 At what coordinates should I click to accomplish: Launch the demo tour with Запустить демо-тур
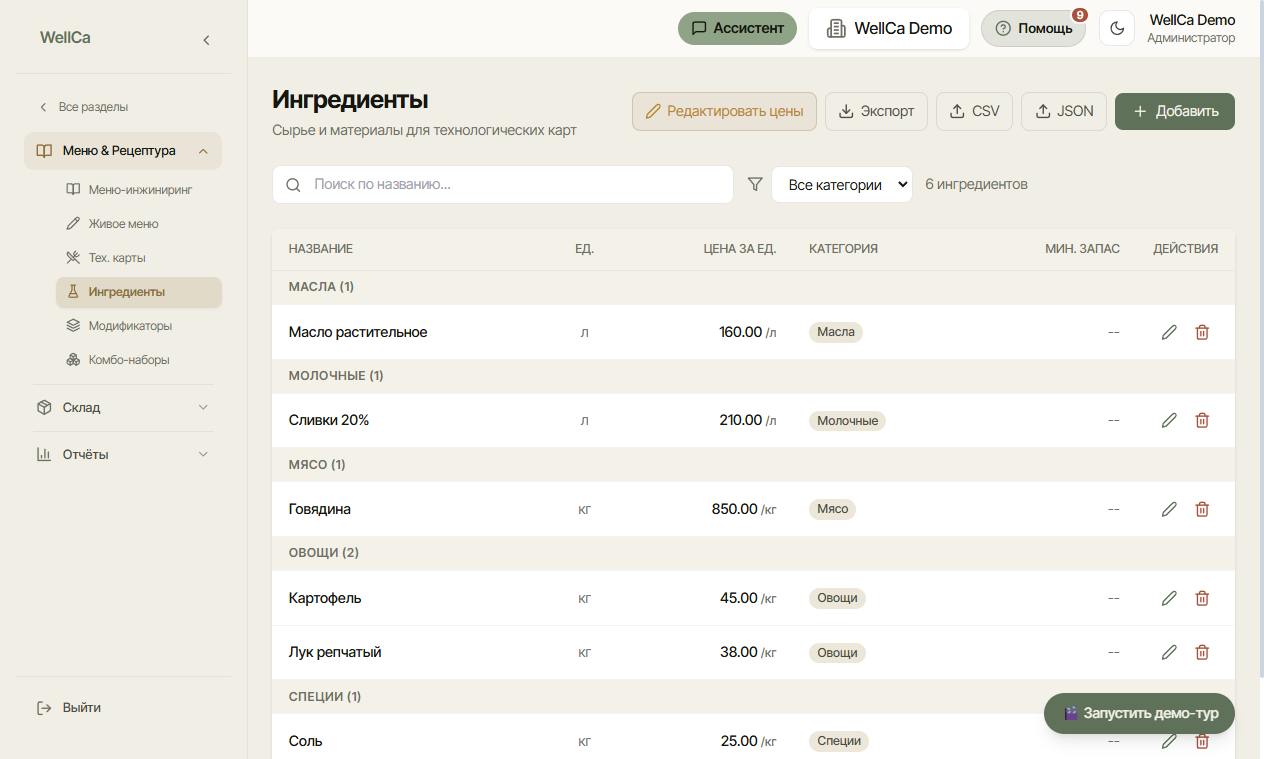pos(1139,714)
